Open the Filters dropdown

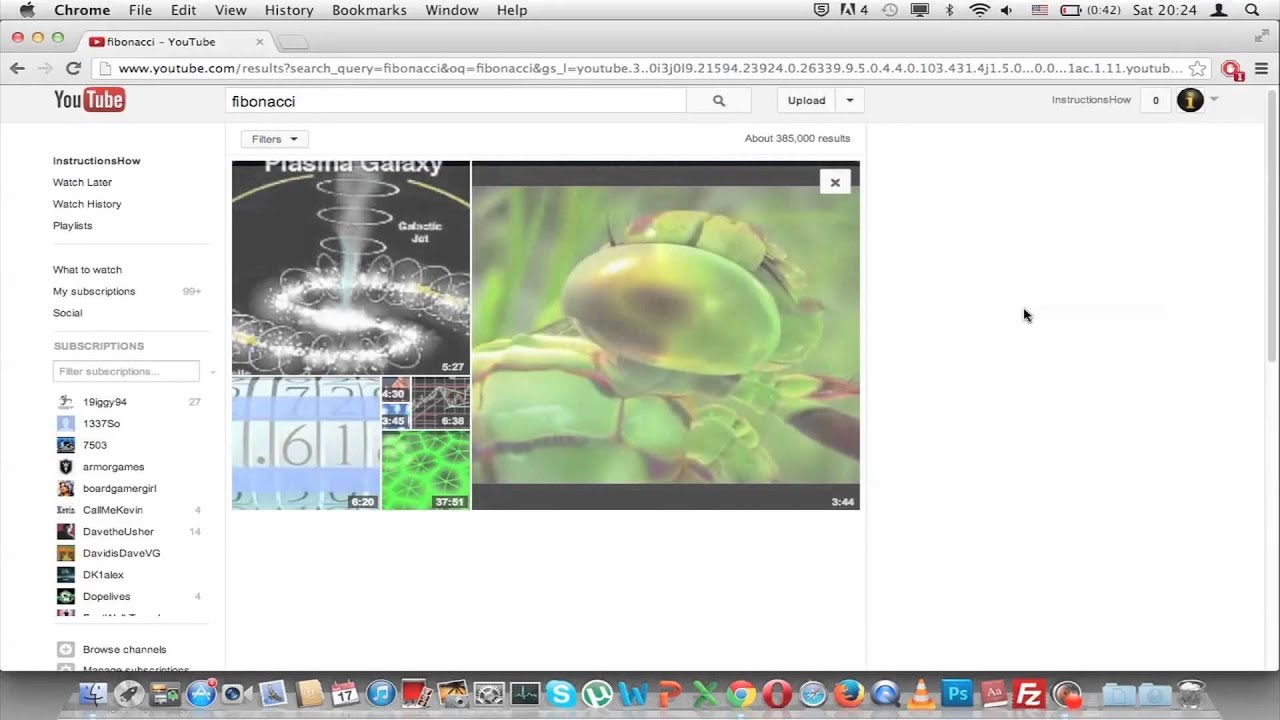[x=274, y=140]
